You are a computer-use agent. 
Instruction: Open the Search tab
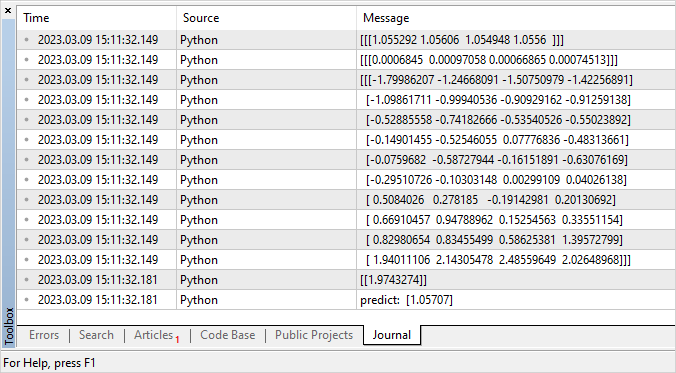(97, 335)
